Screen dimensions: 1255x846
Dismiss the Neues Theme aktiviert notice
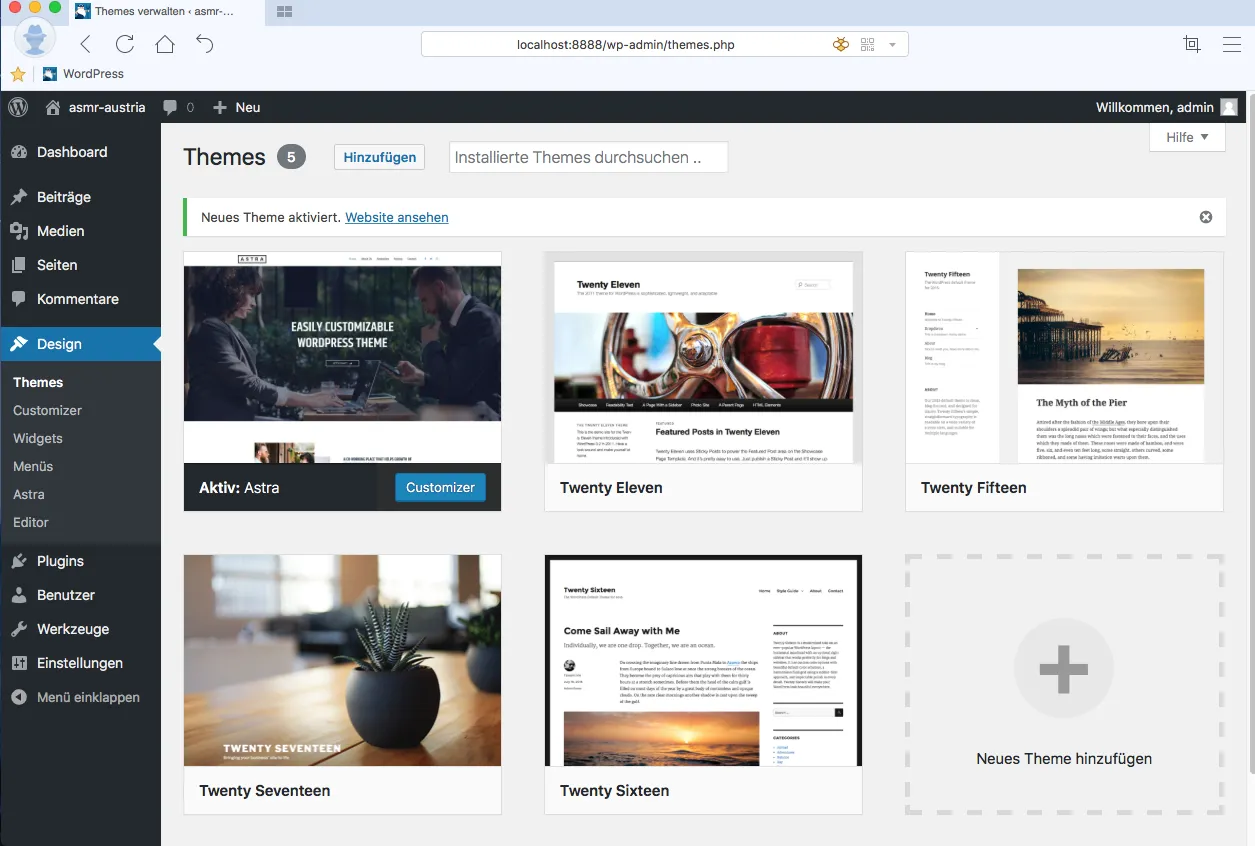pos(1205,217)
